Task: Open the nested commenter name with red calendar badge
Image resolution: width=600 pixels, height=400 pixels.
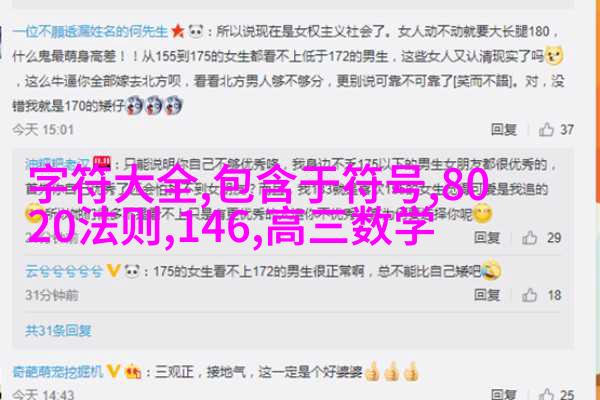Action: tap(57, 164)
